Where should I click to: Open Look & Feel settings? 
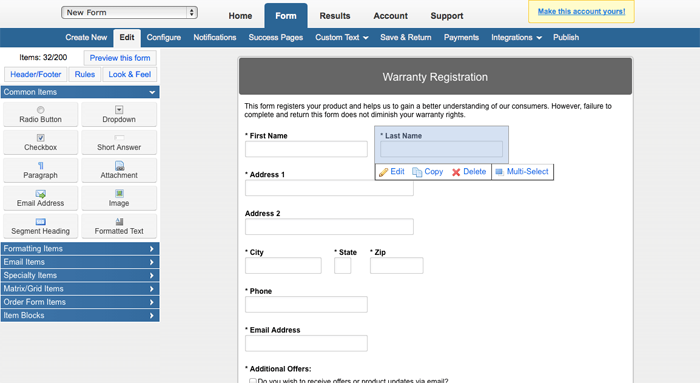(x=130, y=75)
